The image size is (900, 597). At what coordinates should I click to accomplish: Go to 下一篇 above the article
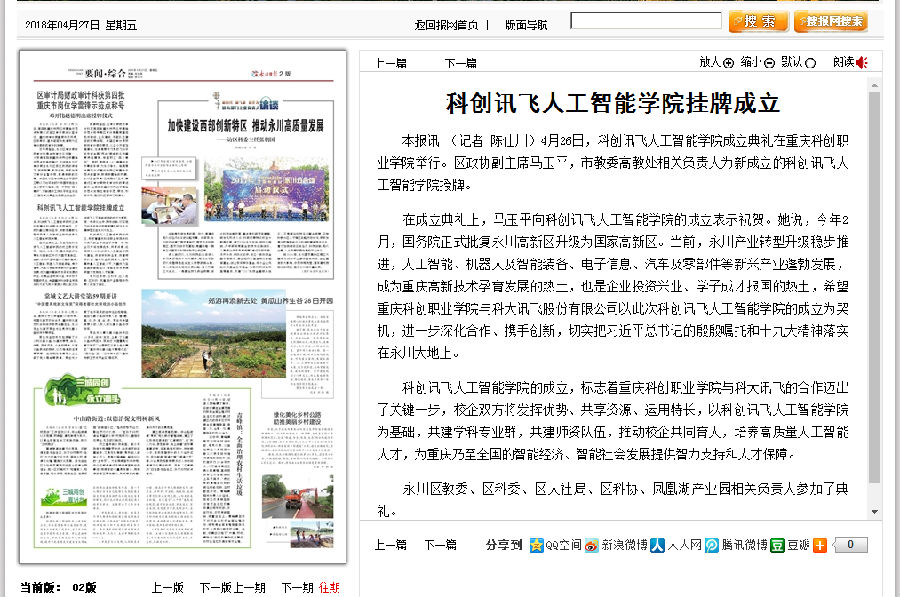460,63
